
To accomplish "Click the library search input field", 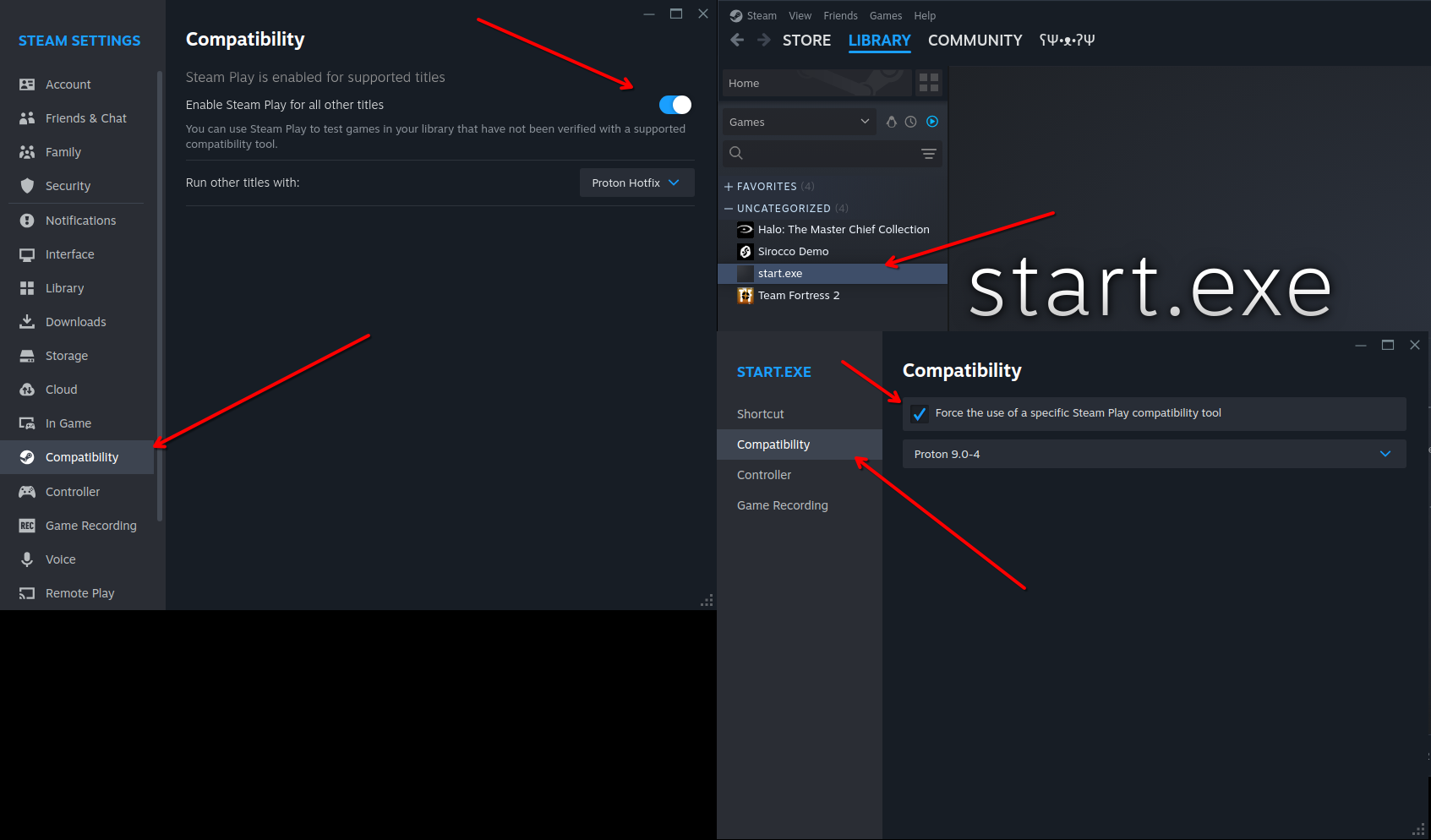I will (832, 153).
